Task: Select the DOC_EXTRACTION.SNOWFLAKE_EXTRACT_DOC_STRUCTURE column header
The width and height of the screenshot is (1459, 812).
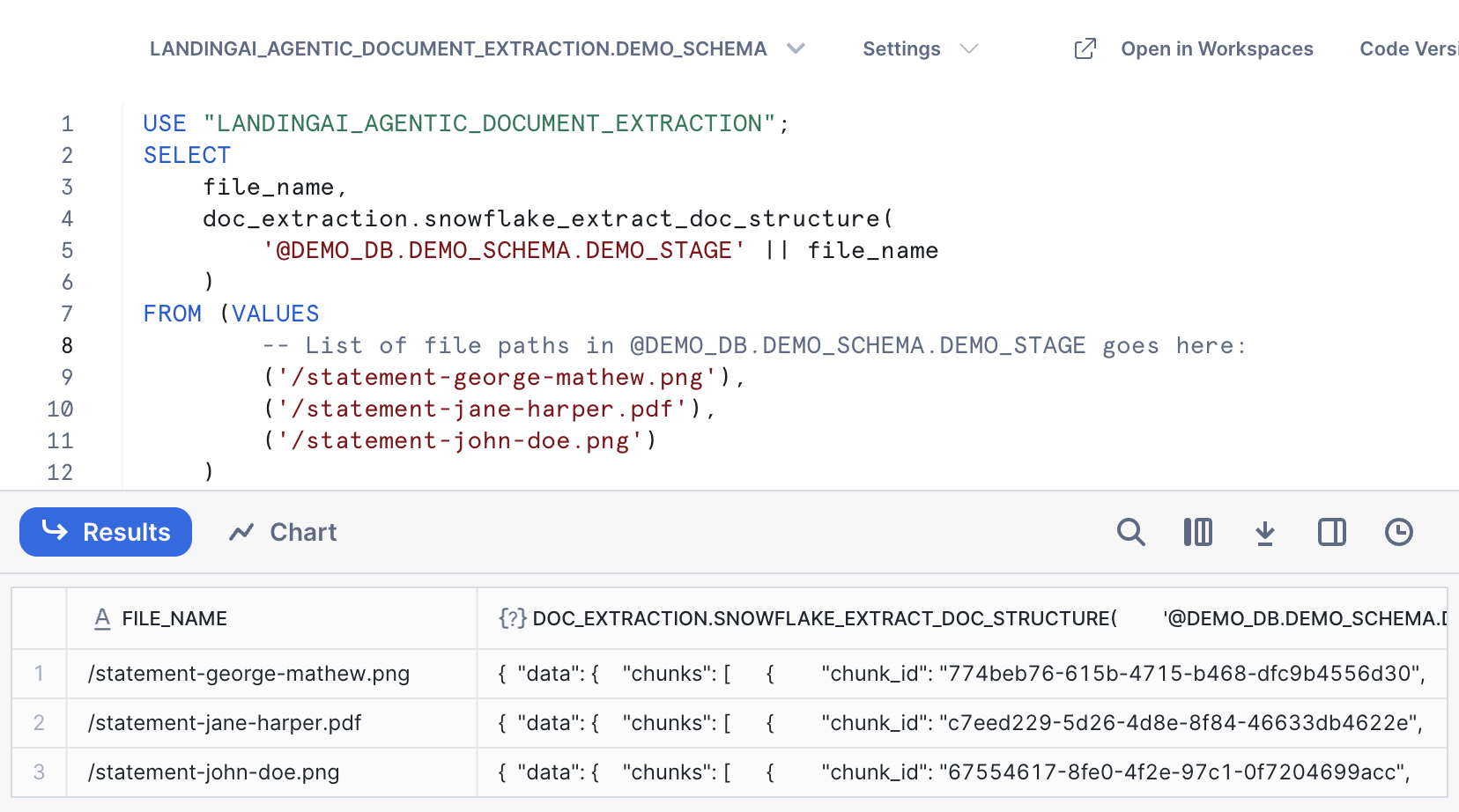Action: 962,618
